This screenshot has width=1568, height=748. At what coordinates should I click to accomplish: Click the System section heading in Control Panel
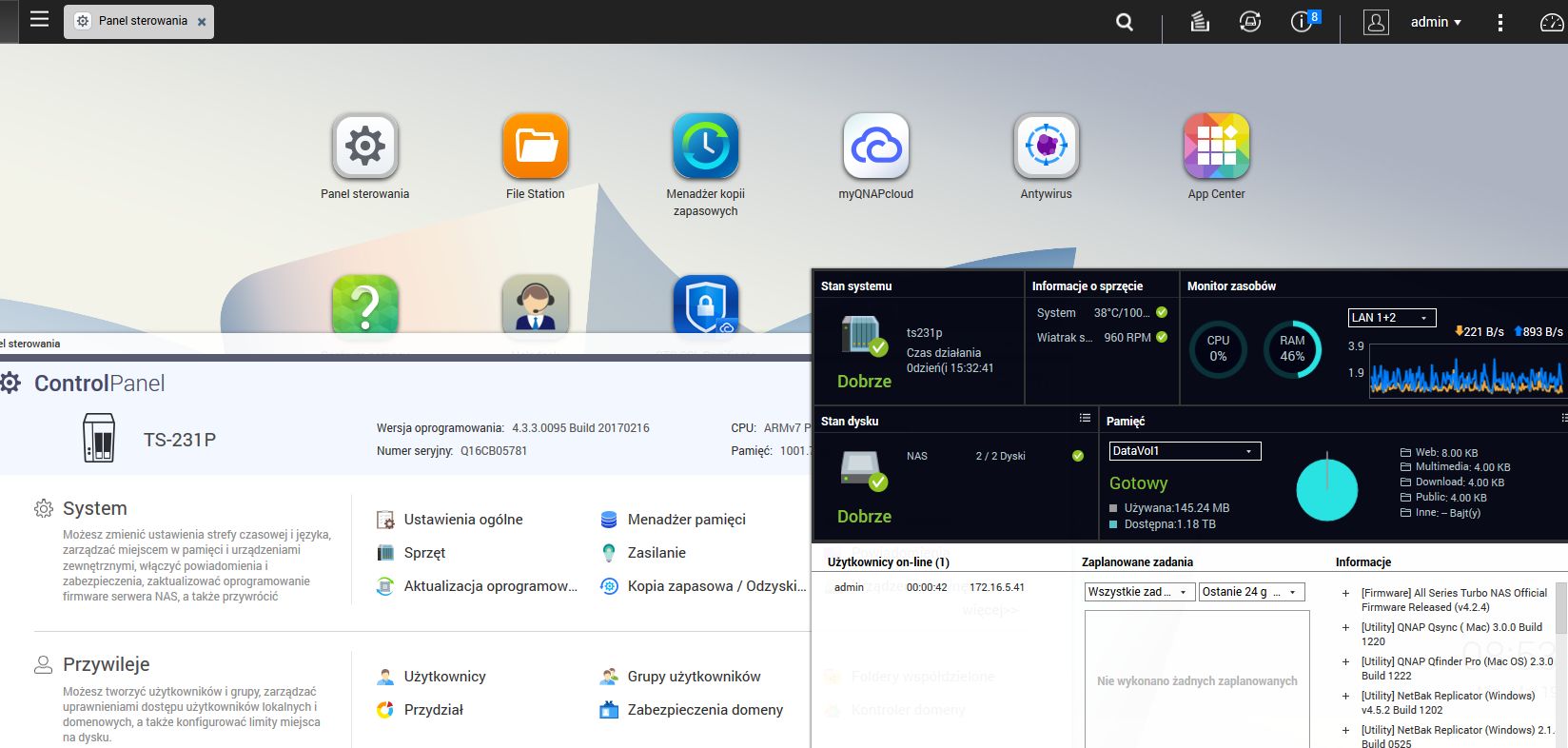coord(95,508)
